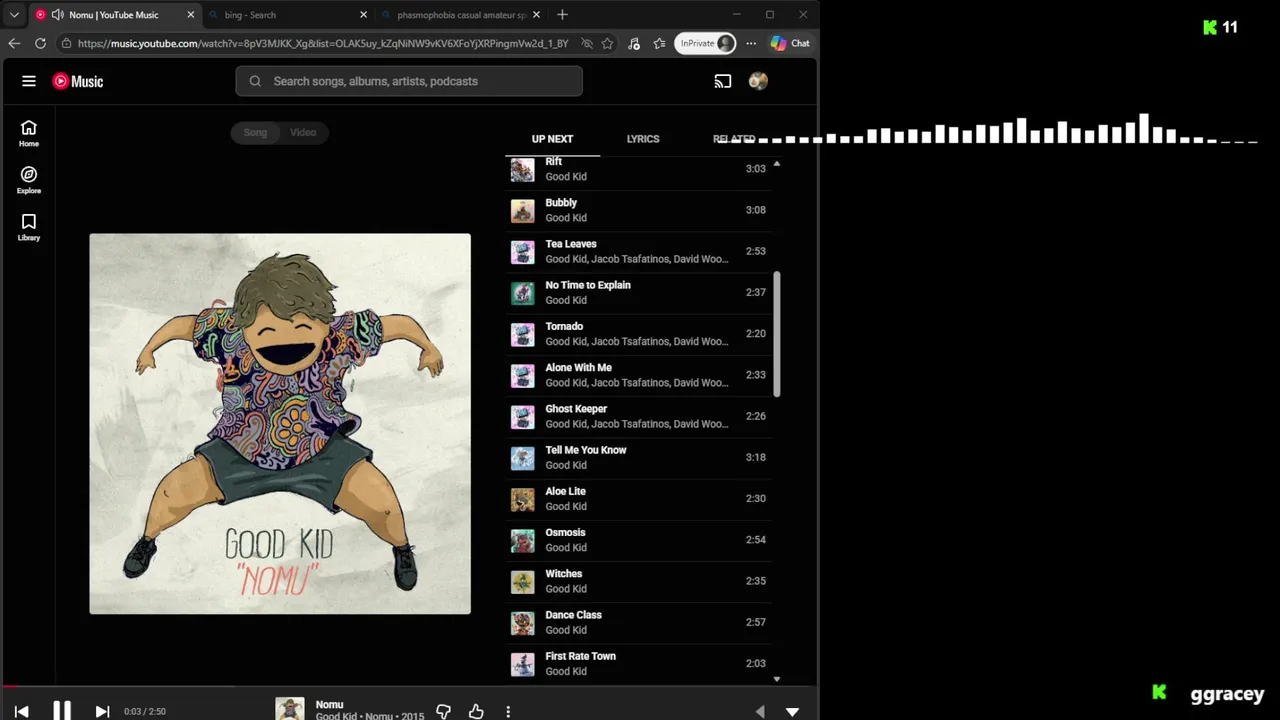Mute the YouTube Music tab audio icon

pos(58,15)
